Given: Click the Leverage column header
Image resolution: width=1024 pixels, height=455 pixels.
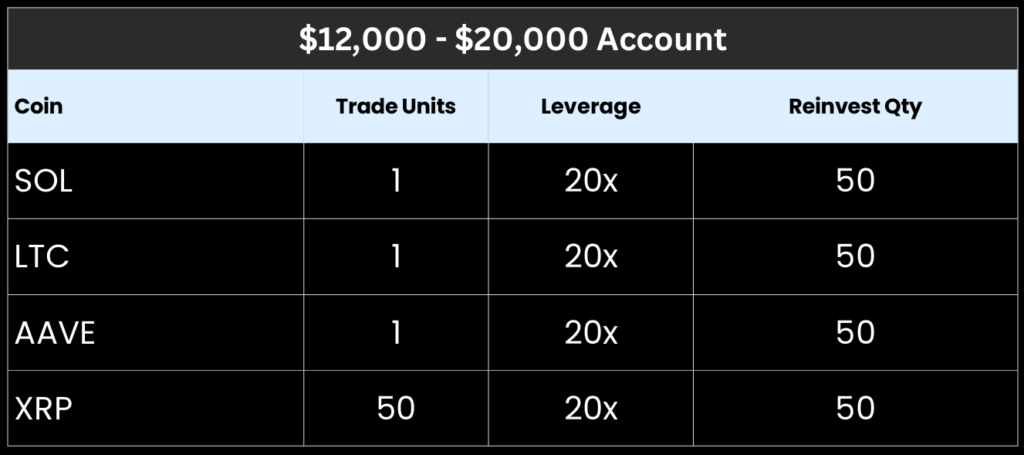Looking at the screenshot, I should pos(591,107).
